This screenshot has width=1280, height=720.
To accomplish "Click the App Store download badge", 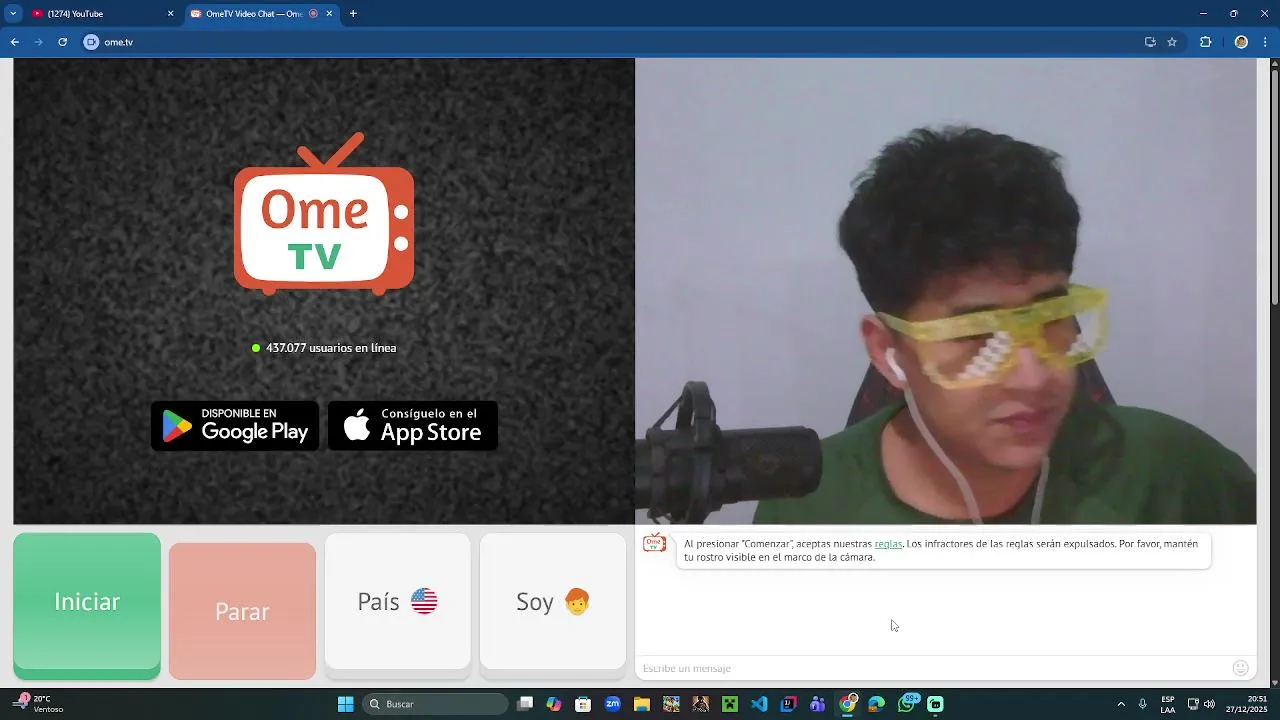I will [x=413, y=426].
